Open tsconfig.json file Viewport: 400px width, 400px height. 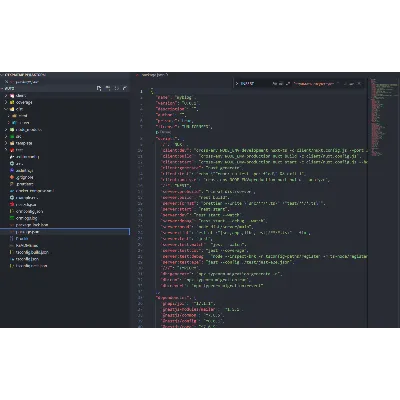pyautogui.click(x=27, y=259)
